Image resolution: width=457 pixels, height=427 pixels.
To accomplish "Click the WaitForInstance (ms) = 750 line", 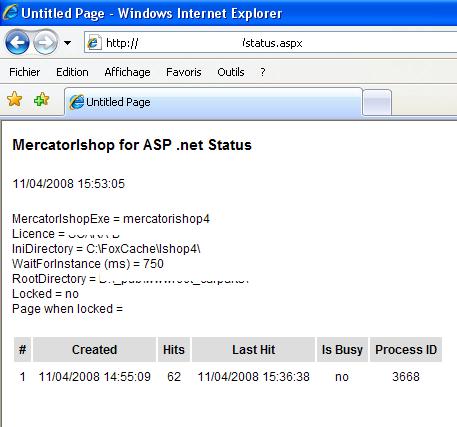I will coord(88,264).
